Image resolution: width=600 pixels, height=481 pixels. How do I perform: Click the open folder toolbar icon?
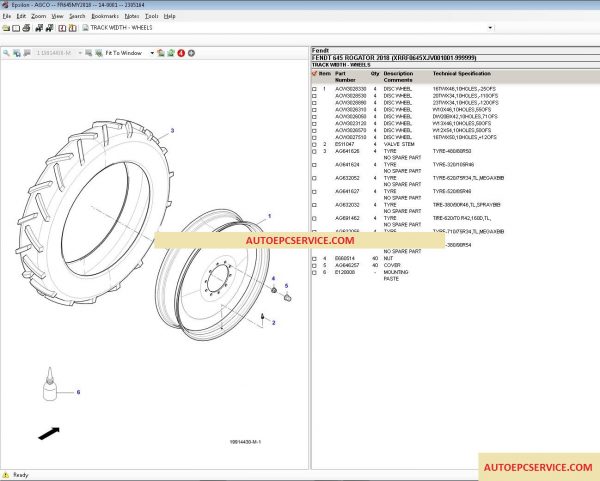(6, 28)
